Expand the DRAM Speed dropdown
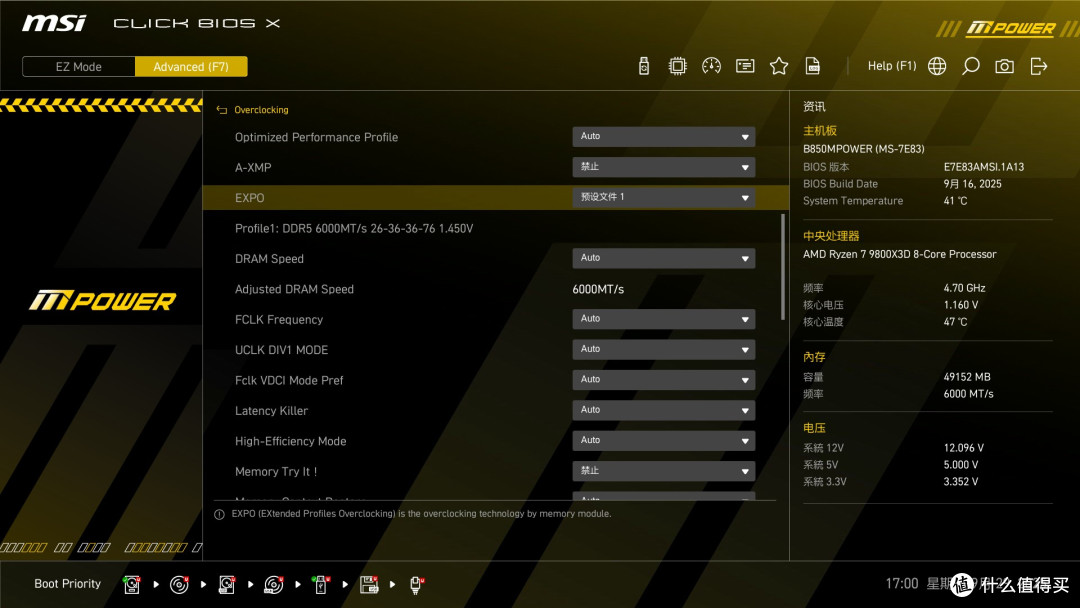 pyautogui.click(x=663, y=258)
